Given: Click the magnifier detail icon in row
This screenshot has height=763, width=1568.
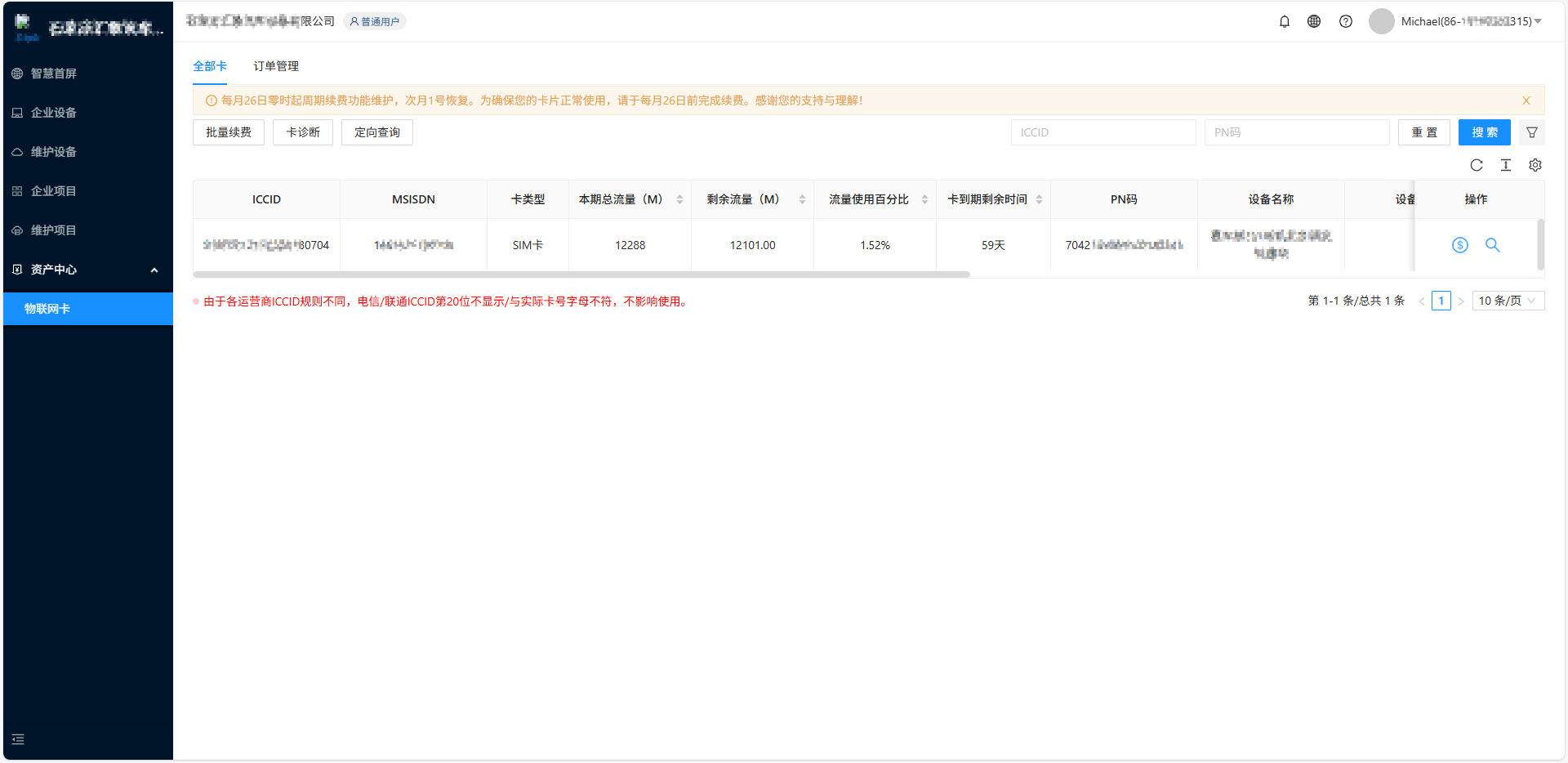Looking at the screenshot, I should tap(1493, 245).
